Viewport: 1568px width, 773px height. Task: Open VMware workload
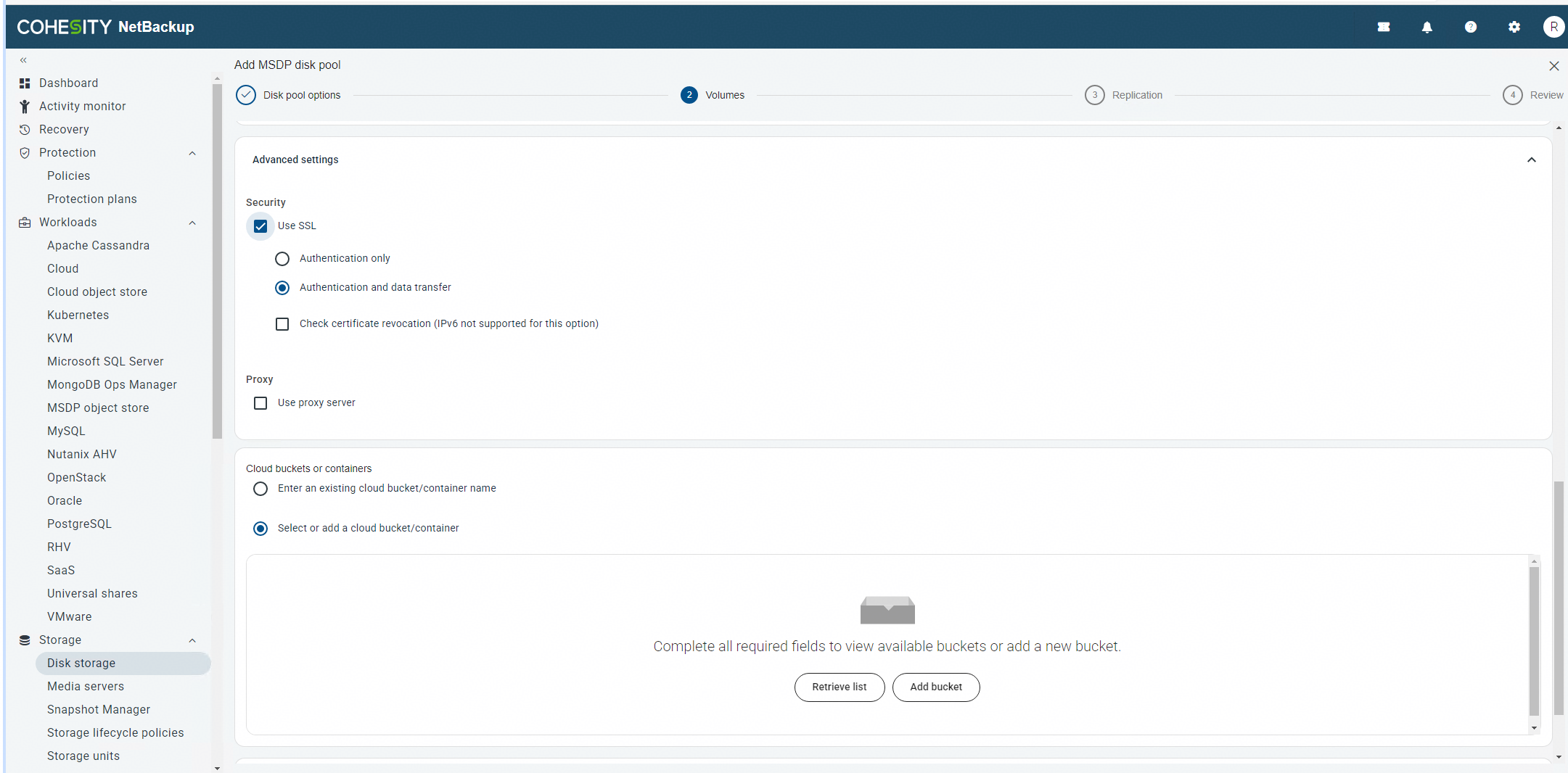tap(70, 617)
